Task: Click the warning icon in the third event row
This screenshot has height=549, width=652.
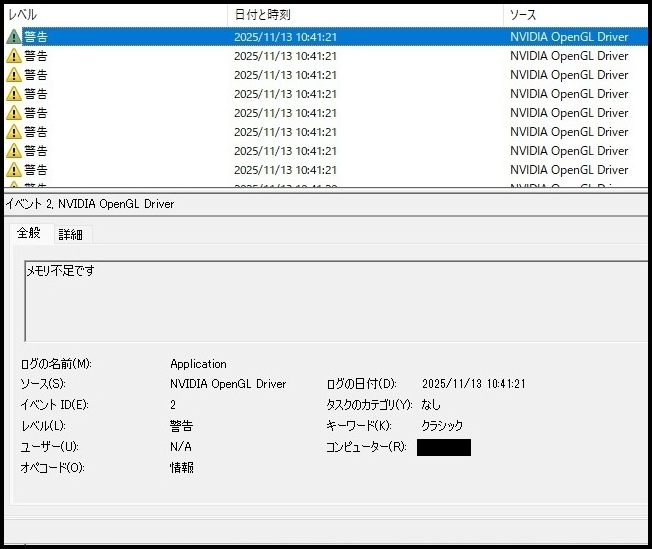Action: tap(14, 75)
